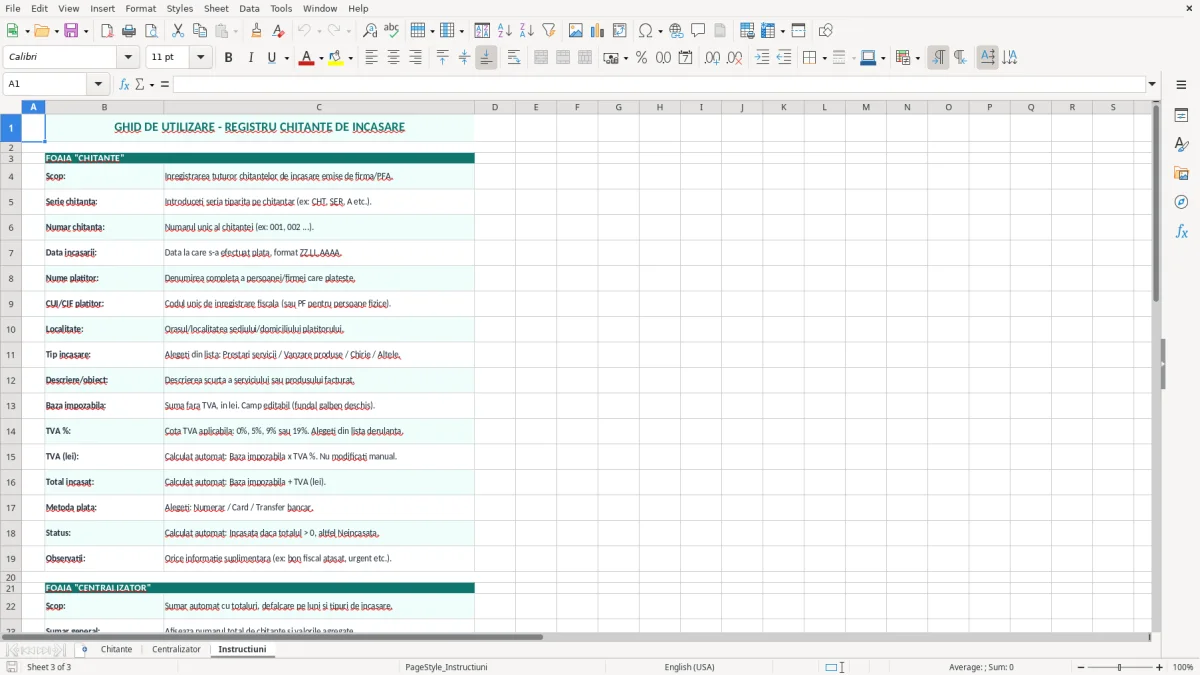This screenshot has width=1200, height=675.
Task: Click Sort Ascending icon
Action: pyautogui.click(x=505, y=31)
